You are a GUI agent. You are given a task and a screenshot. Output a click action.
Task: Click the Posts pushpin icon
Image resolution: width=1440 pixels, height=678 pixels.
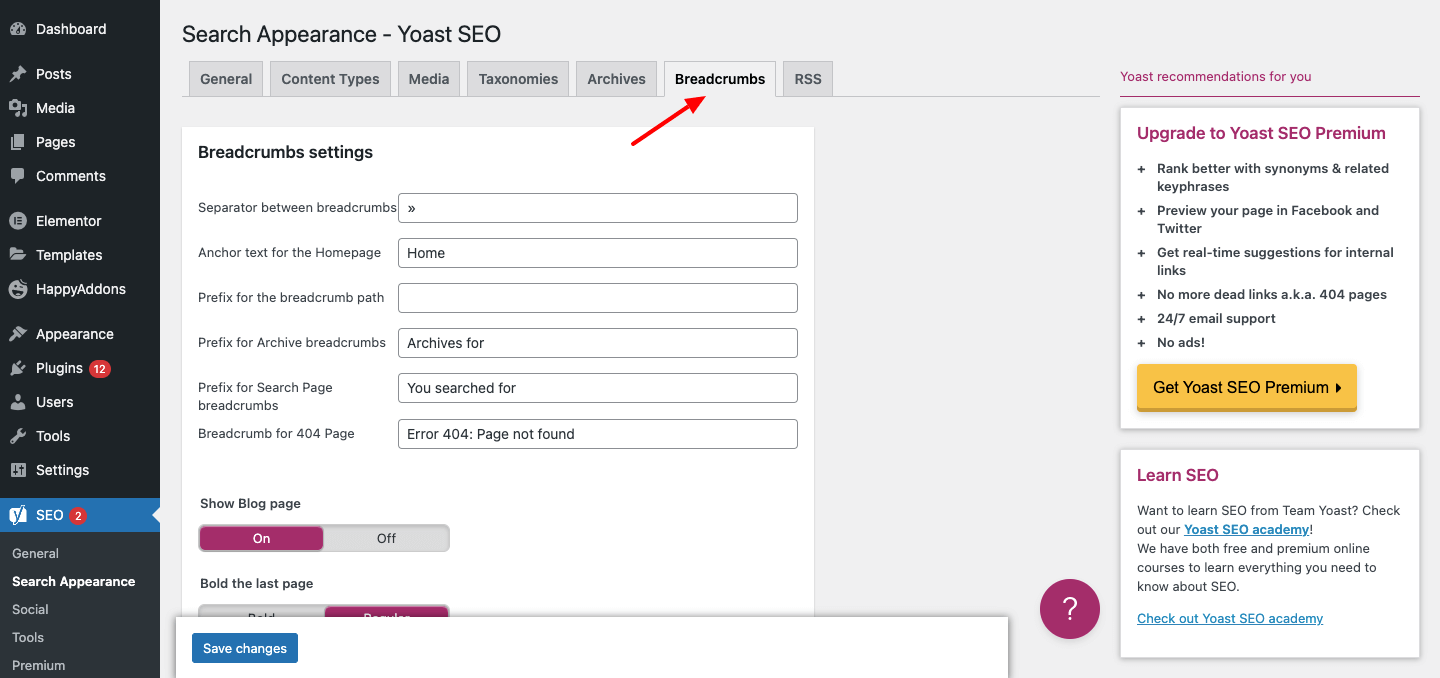[x=18, y=74]
